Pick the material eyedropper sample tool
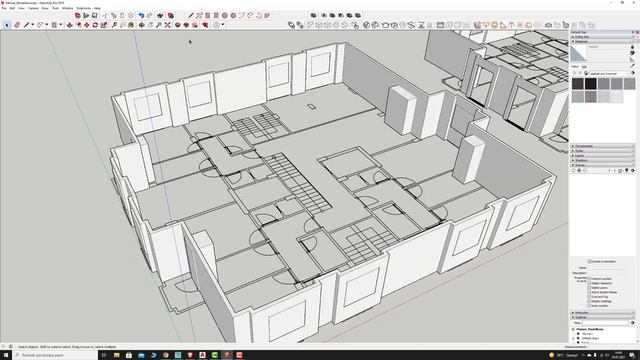The width and height of the screenshot is (640, 360). 633,65
